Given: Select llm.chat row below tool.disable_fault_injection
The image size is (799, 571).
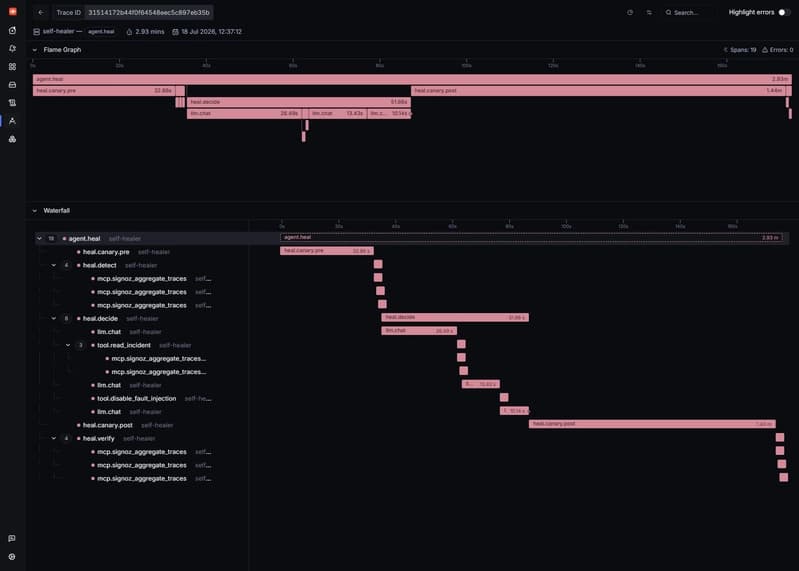Looking at the screenshot, I should click(142, 412).
